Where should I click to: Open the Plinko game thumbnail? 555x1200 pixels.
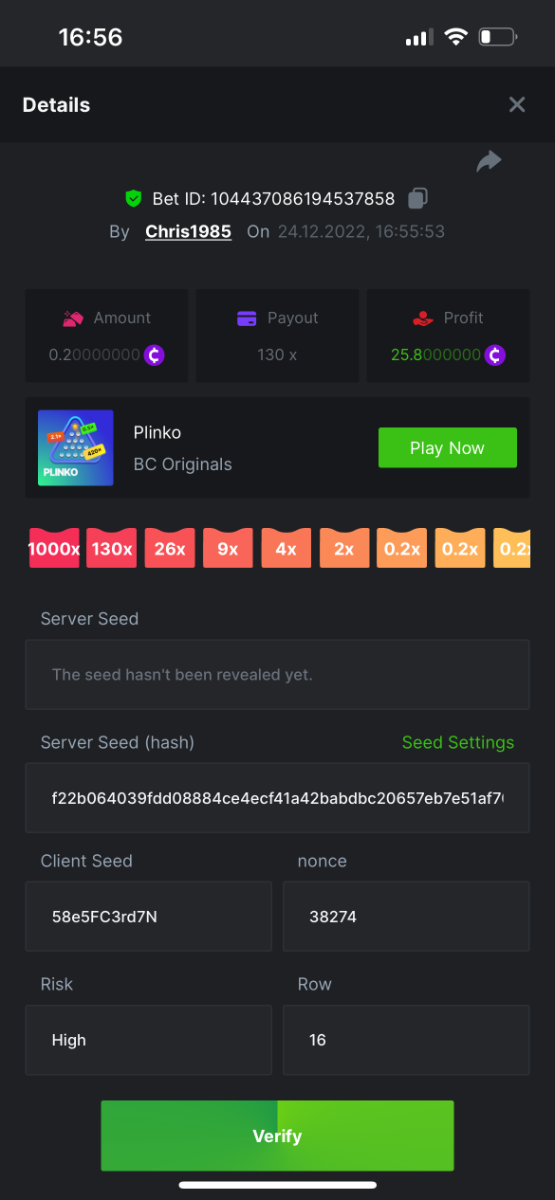coord(76,448)
